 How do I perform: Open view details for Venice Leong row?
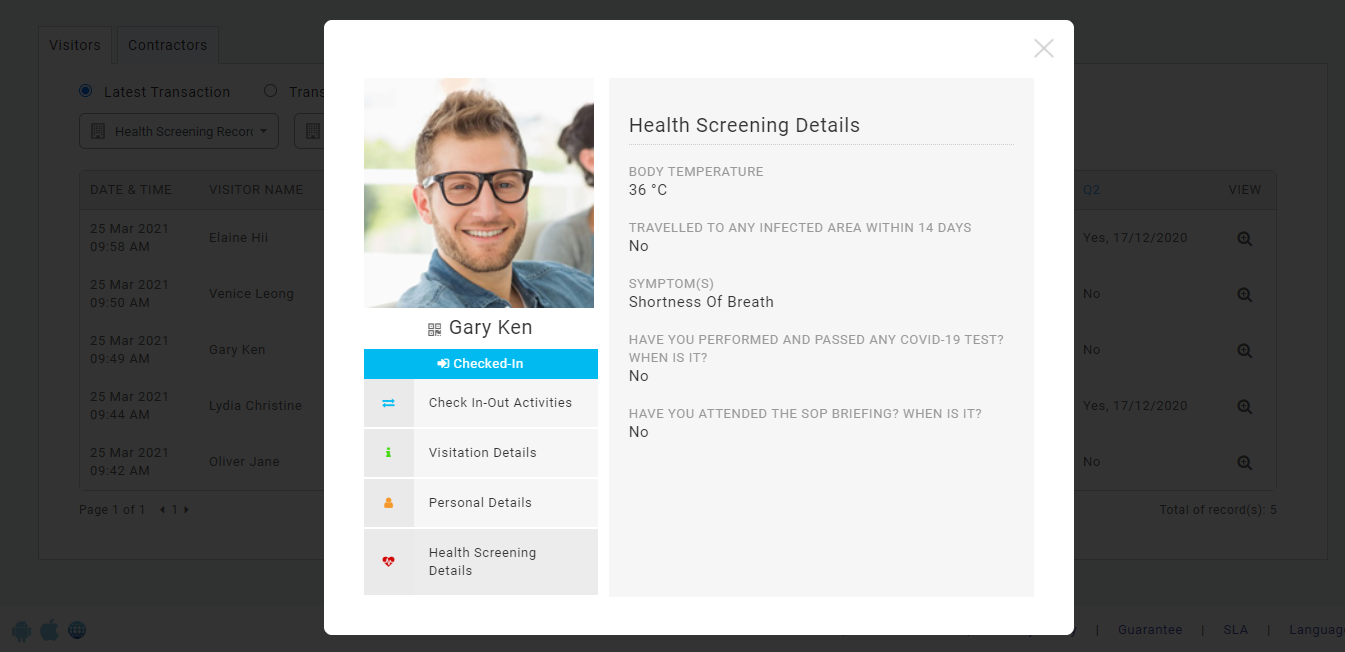point(1244,295)
